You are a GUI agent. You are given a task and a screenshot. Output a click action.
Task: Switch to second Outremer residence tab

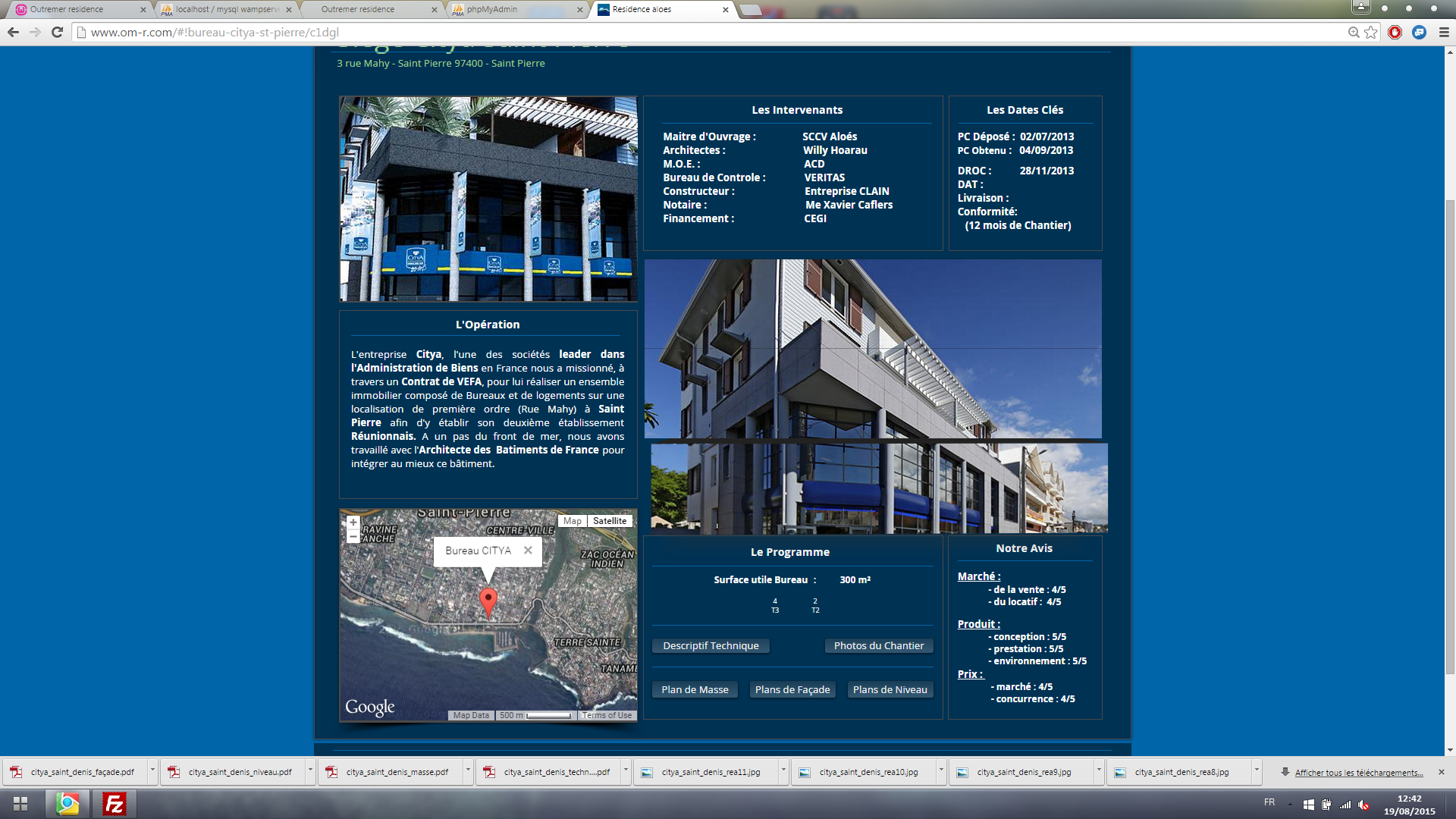coord(372,10)
